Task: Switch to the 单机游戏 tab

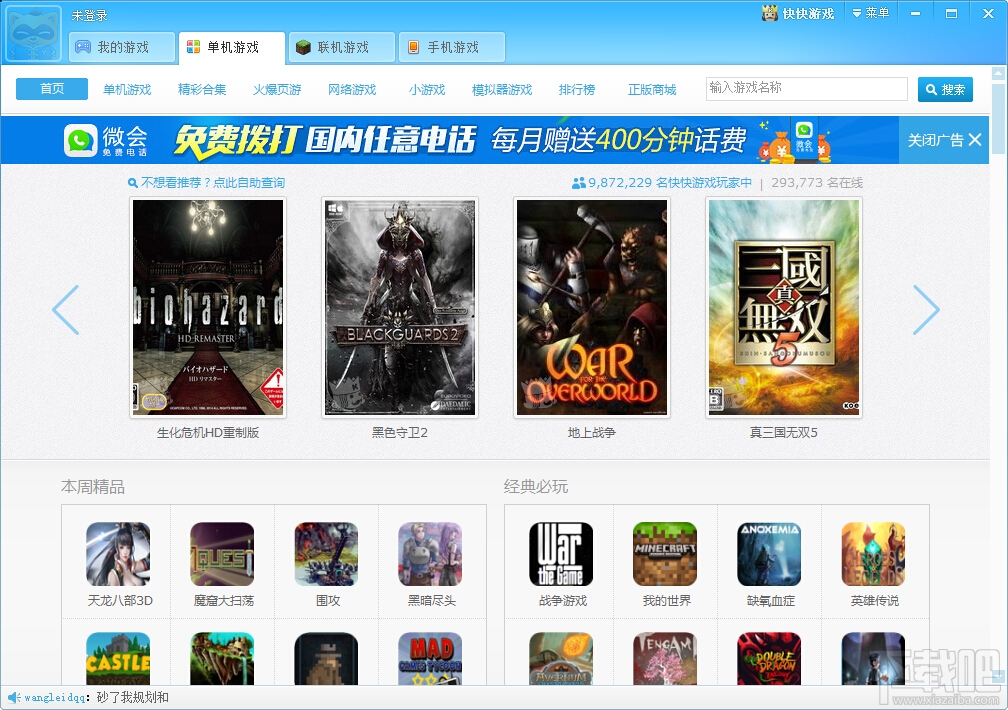Action: pos(231,48)
